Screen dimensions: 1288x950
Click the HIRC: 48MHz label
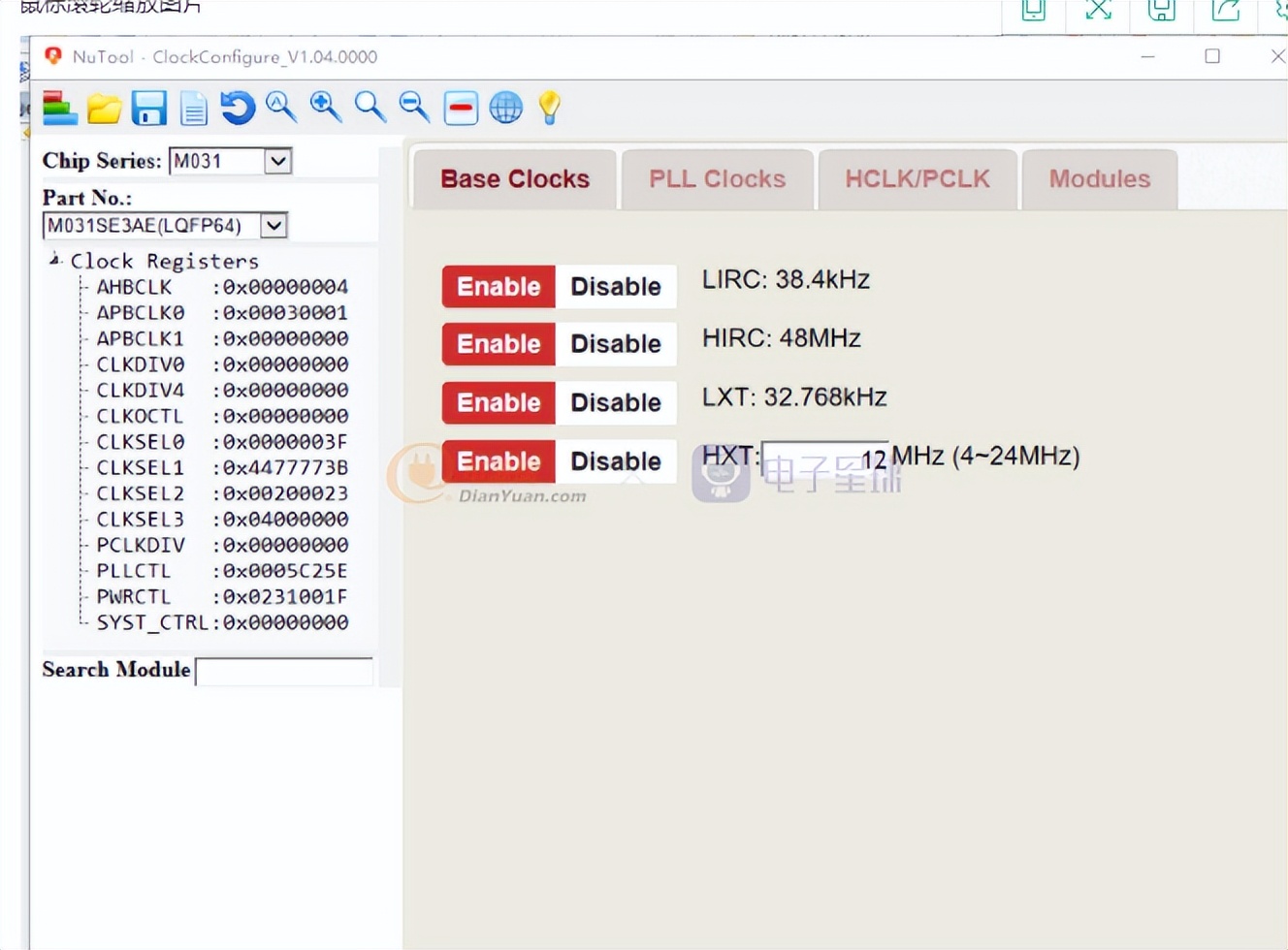click(x=782, y=338)
